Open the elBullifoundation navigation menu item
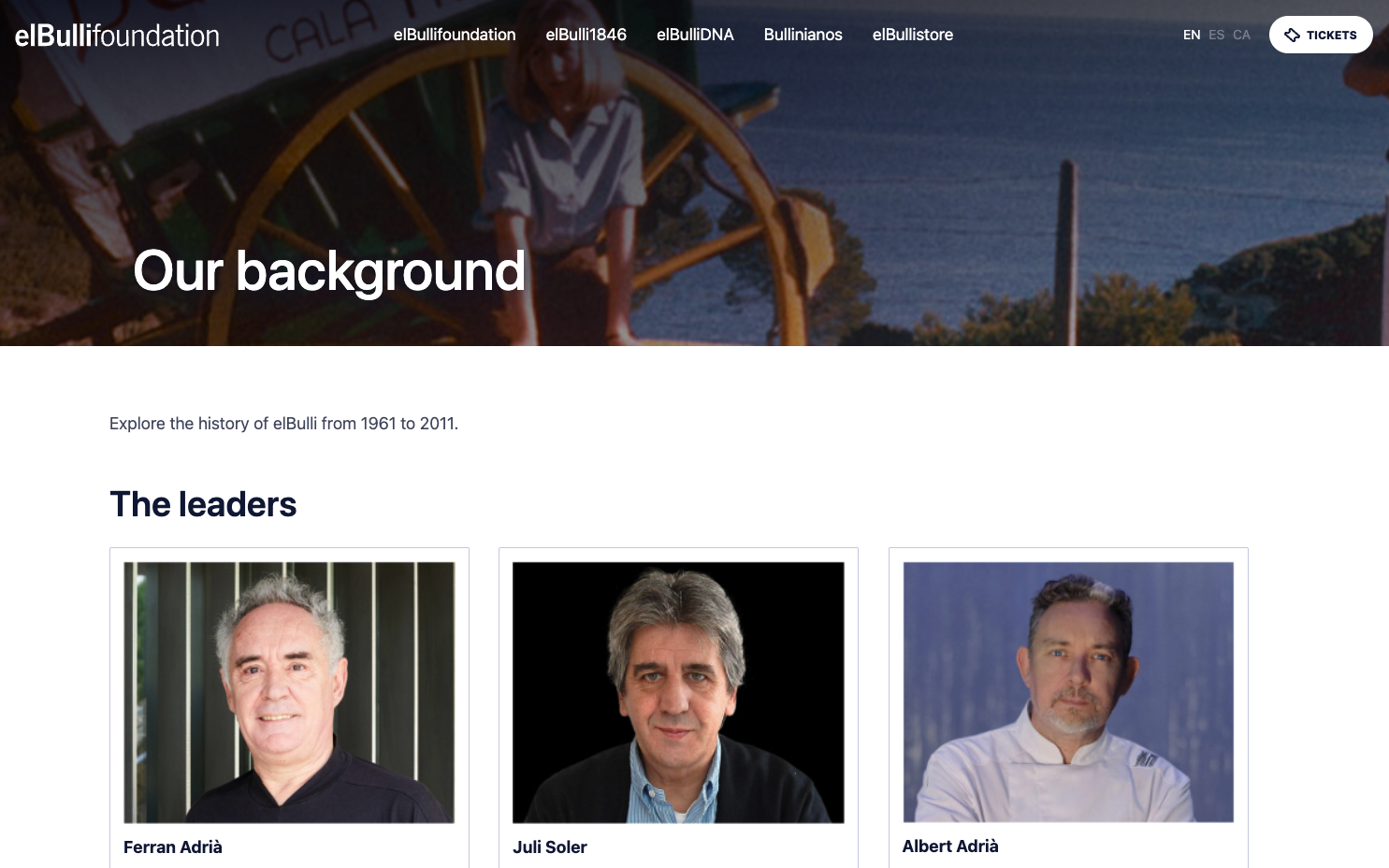This screenshot has width=1389, height=868. tap(455, 35)
